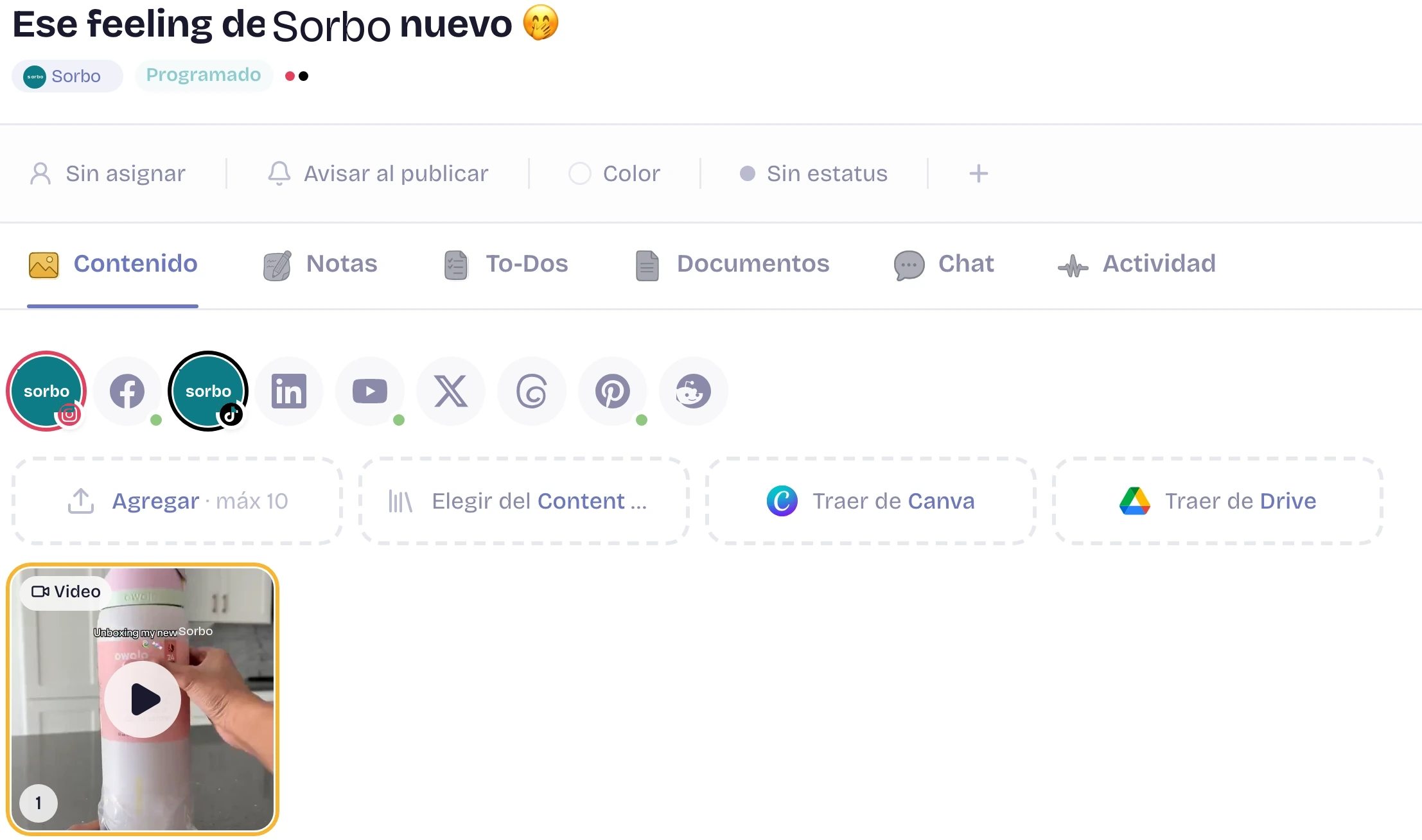
Task: Open the Contenido tab
Action: (113, 264)
